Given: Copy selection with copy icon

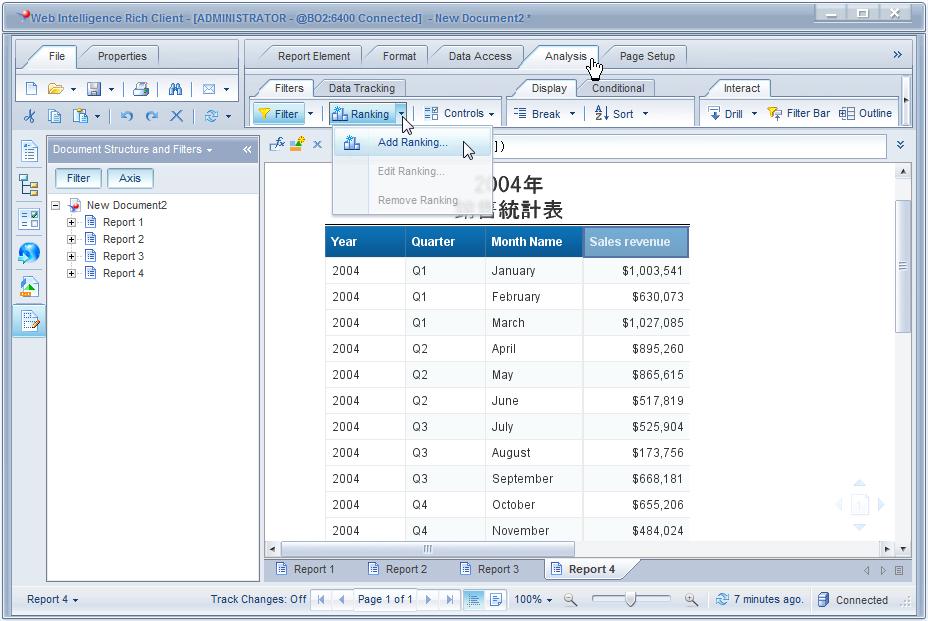Looking at the screenshot, I should tap(54, 115).
